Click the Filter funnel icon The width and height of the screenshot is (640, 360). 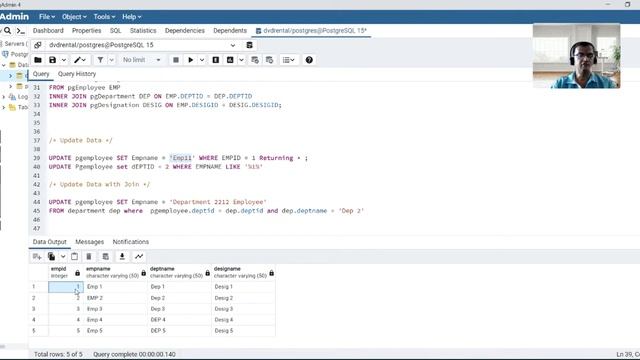pyautogui.click(x=100, y=60)
